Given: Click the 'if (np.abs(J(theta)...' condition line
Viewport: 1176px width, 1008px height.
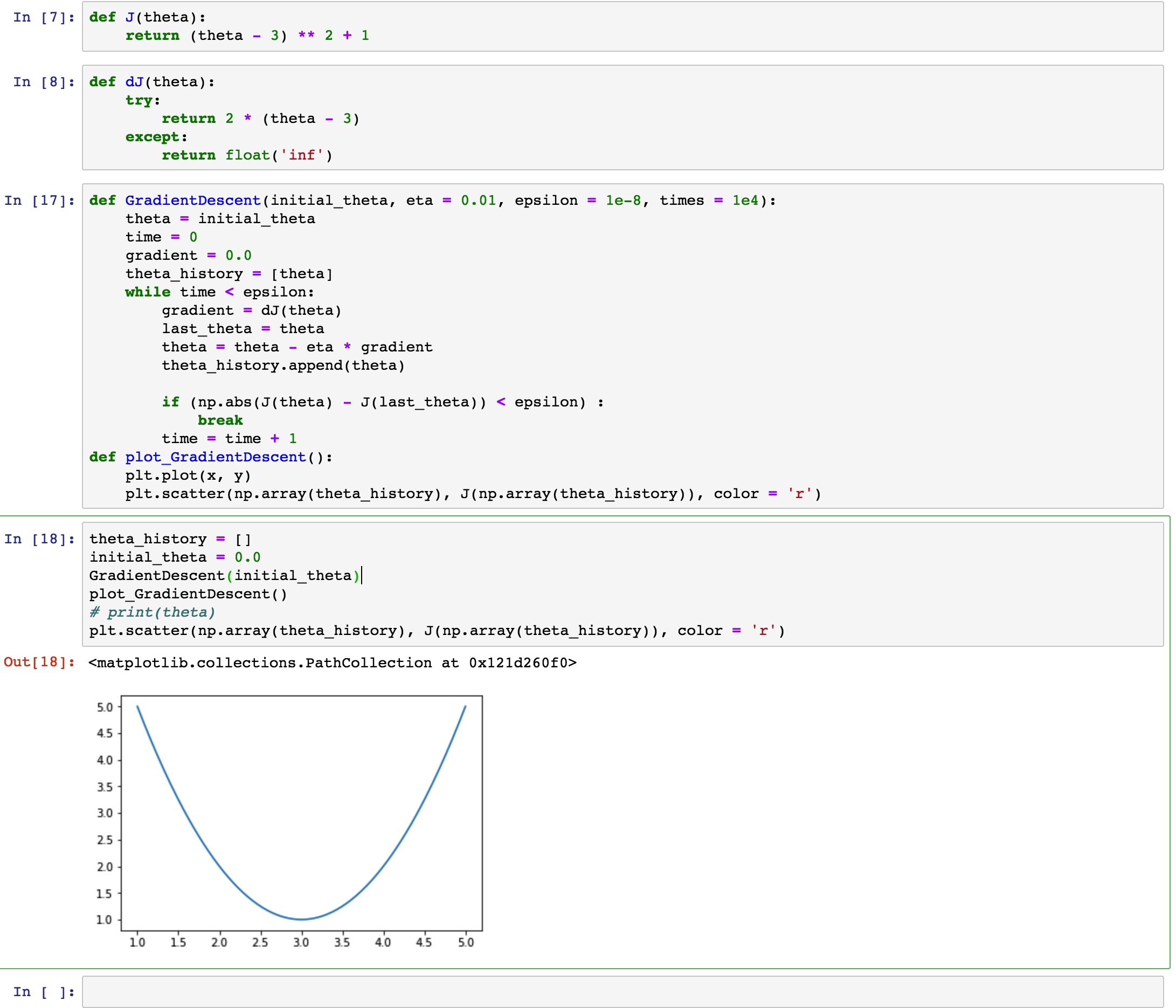Looking at the screenshot, I should pyautogui.click(x=383, y=403).
